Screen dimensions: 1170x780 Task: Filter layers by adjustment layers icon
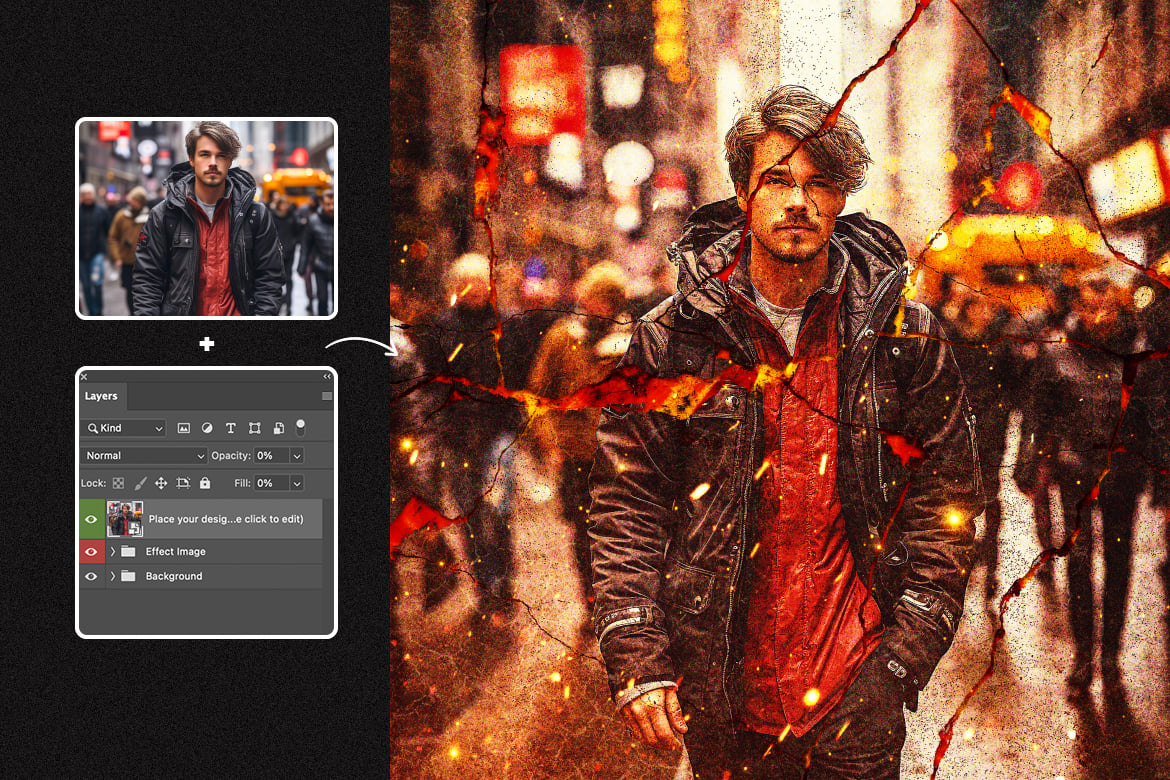pyautogui.click(x=207, y=428)
